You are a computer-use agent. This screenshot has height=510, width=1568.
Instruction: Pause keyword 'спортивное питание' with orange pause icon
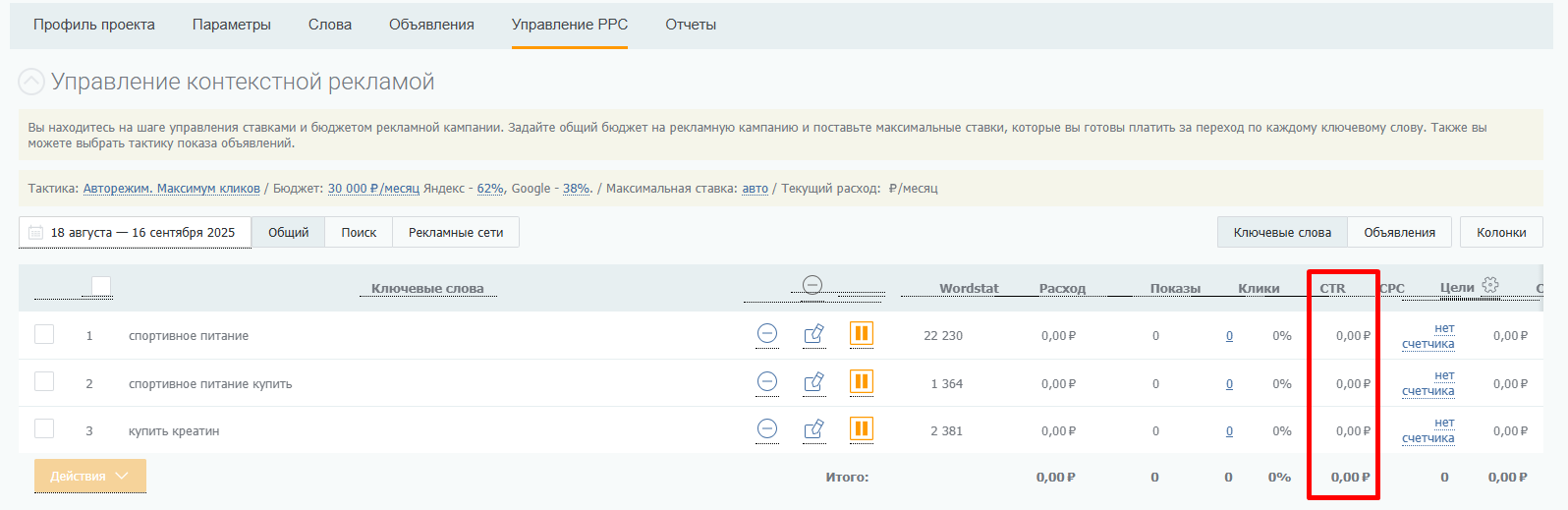point(862,334)
